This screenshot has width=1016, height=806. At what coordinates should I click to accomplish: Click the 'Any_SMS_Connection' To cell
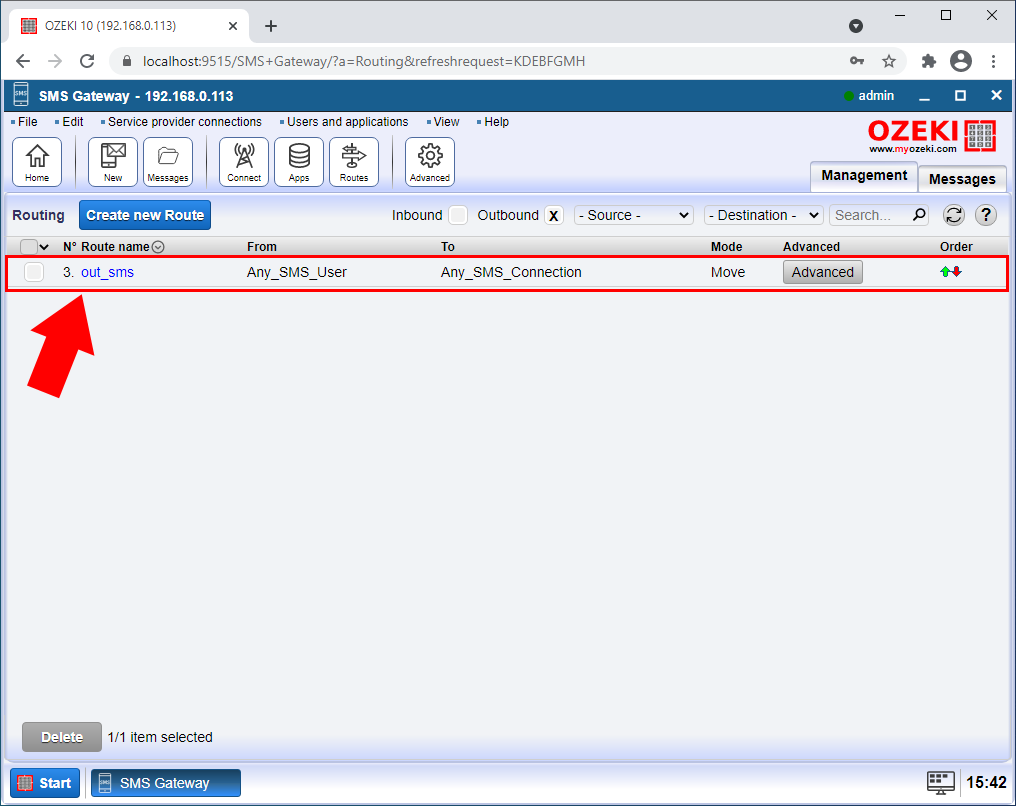pos(511,272)
